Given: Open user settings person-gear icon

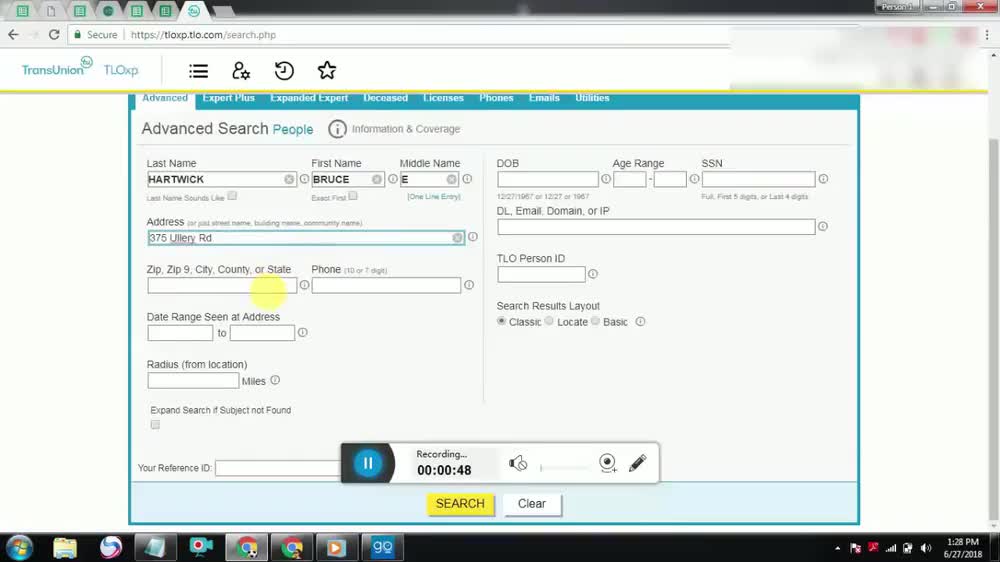Looking at the screenshot, I should pyautogui.click(x=241, y=71).
